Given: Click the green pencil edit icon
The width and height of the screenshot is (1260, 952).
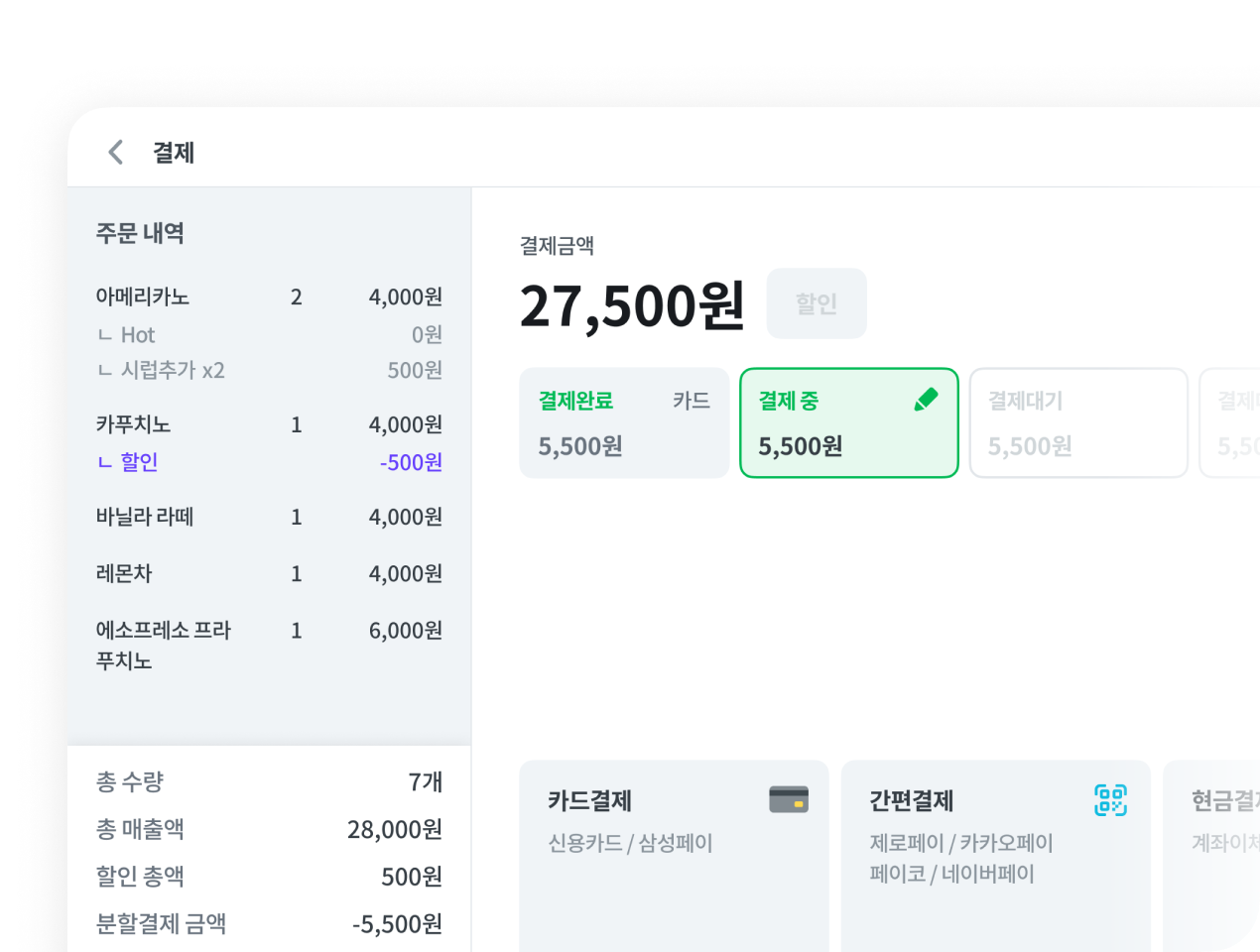Looking at the screenshot, I should [926, 400].
